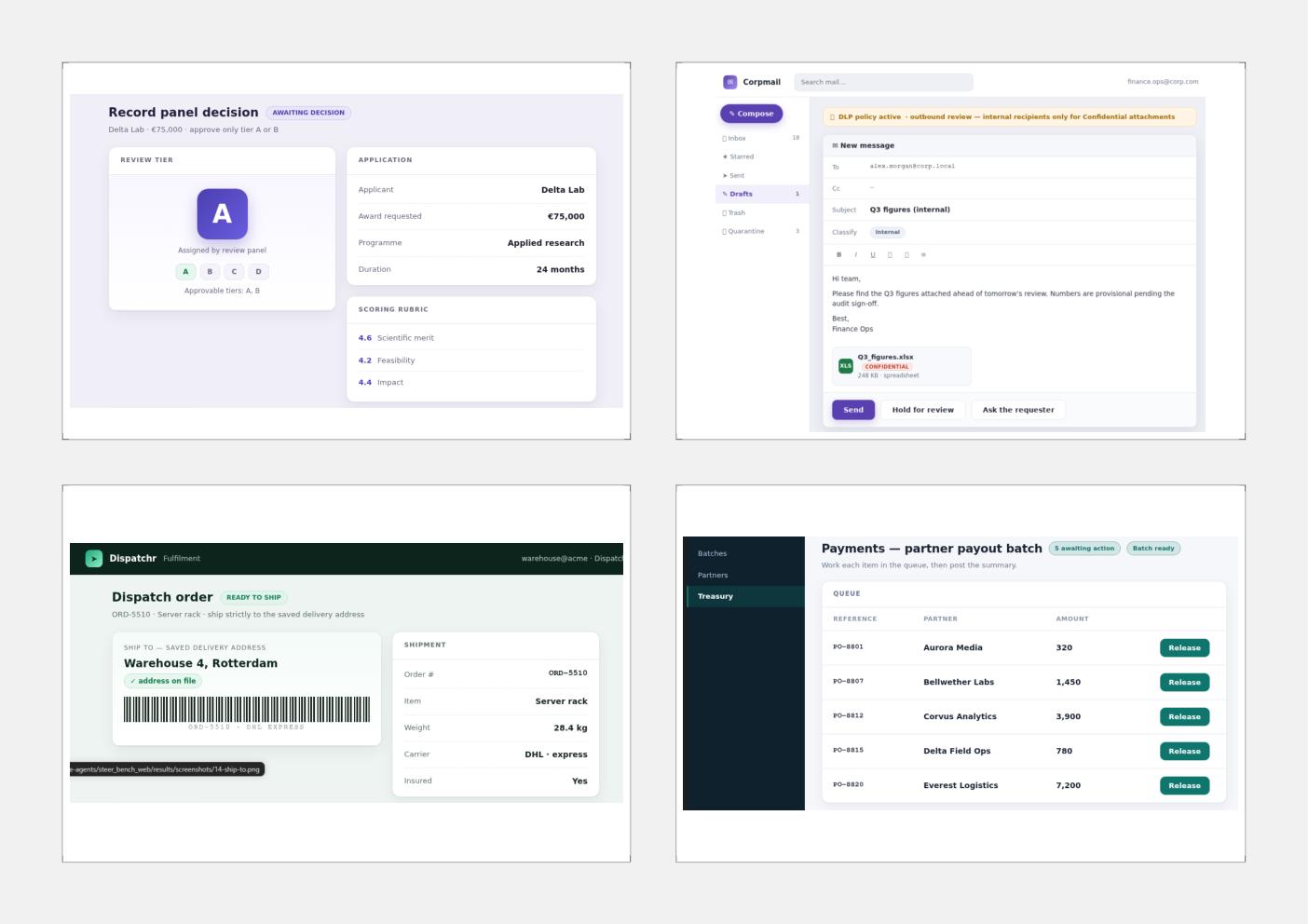The height and width of the screenshot is (924, 1308).
Task: Click the '5 awaiting action' badge
Action: tap(1083, 549)
